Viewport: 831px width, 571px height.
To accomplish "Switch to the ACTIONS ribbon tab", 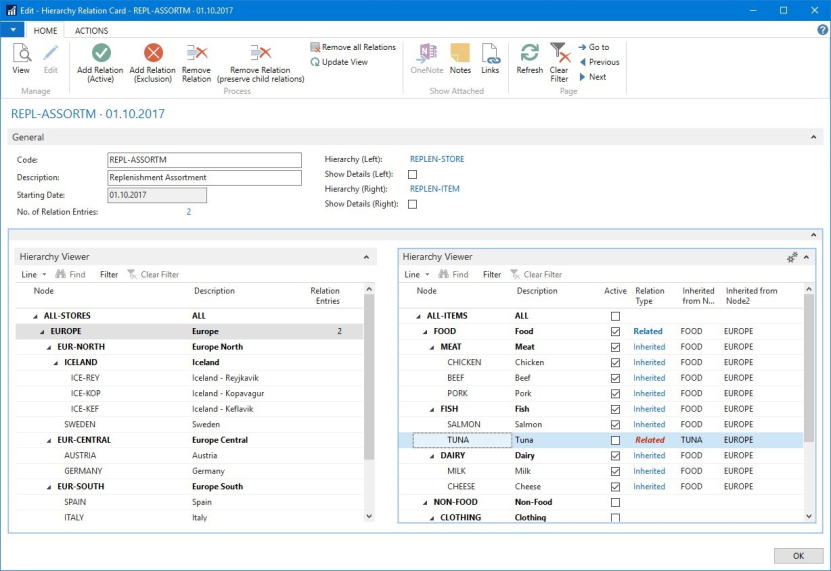I will tap(91, 31).
